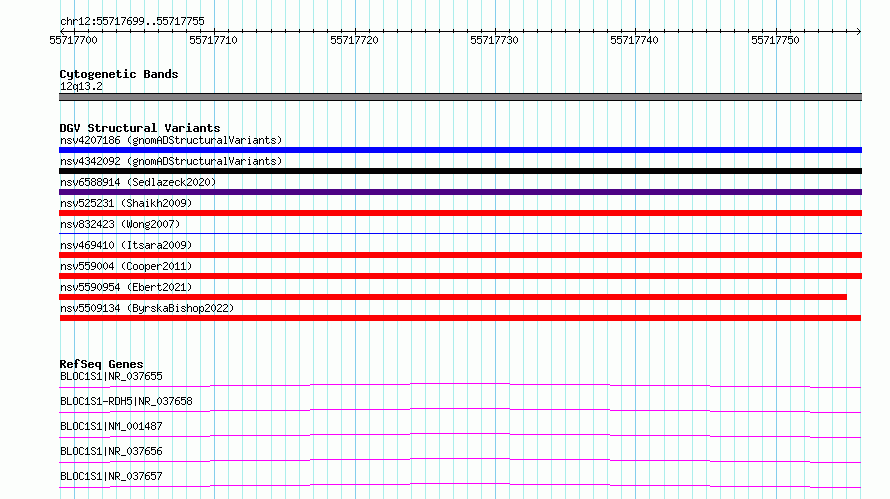The image size is (890, 499).
Task: Click ruler tick label 55717700
Action: coord(73,40)
